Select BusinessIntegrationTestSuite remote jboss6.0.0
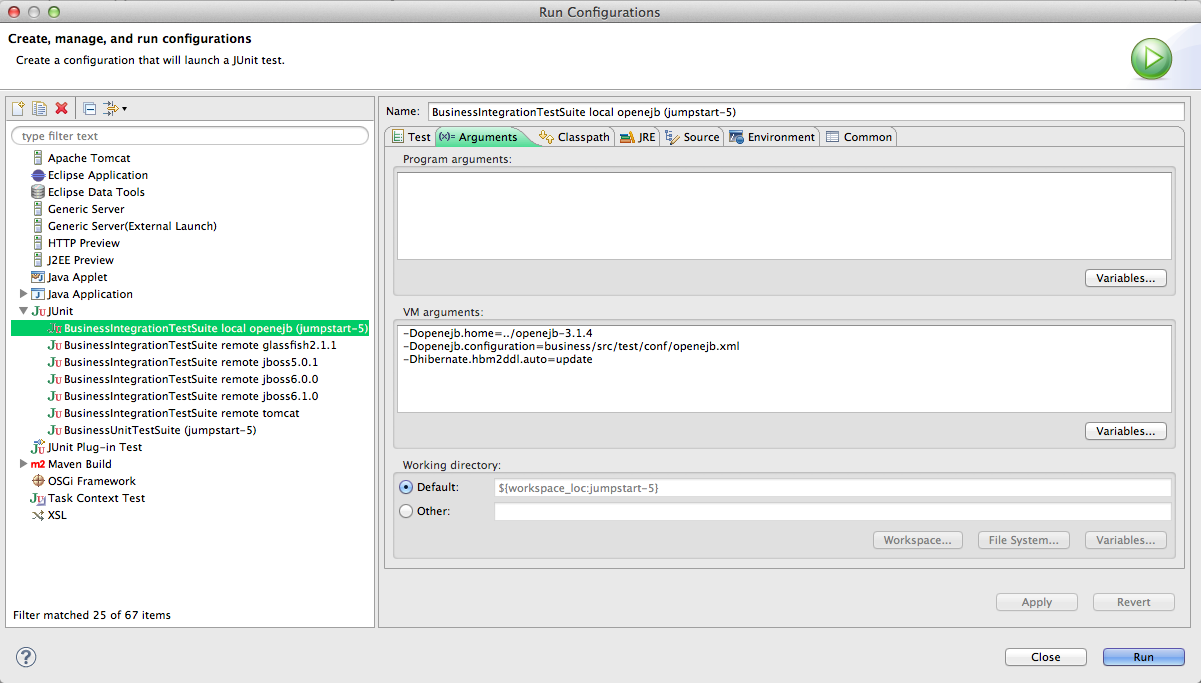This screenshot has width=1201, height=683. pos(191,379)
